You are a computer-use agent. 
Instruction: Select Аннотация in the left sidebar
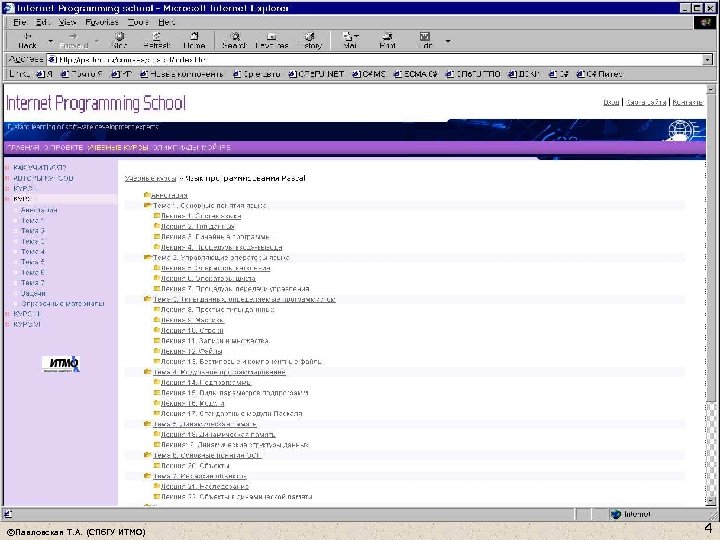coord(39,210)
